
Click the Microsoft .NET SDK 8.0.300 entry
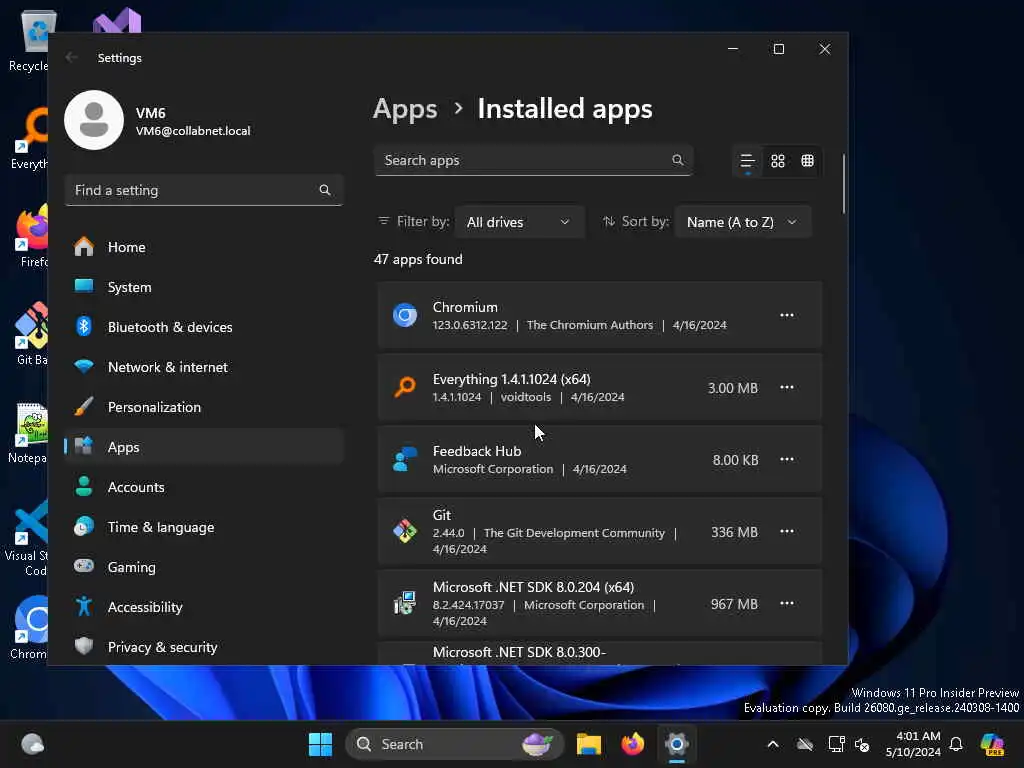[600, 653]
